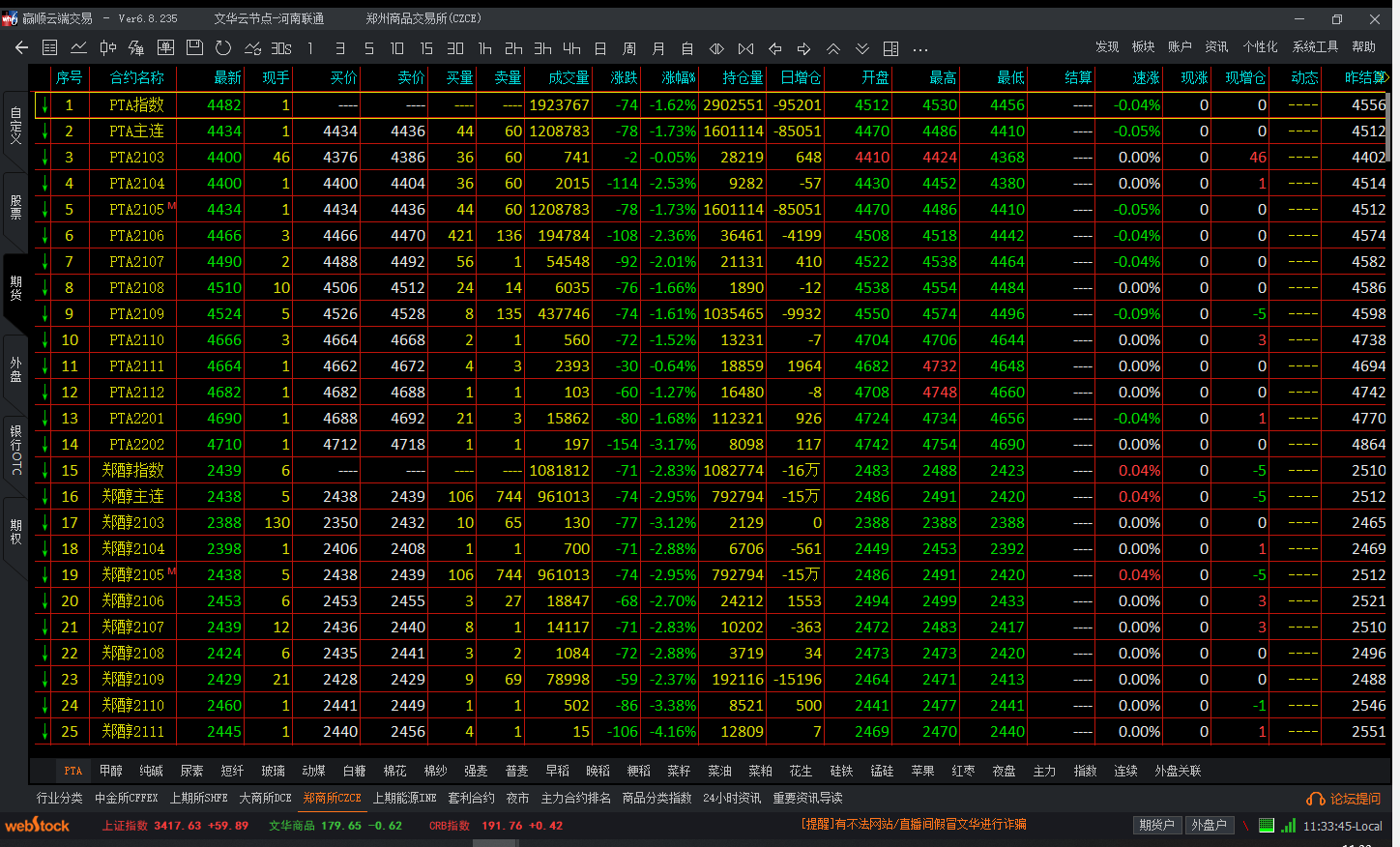The height and width of the screenshot is (847, 1400).
Task: Open the 发现 menu
Action: tap(1107, 46)
